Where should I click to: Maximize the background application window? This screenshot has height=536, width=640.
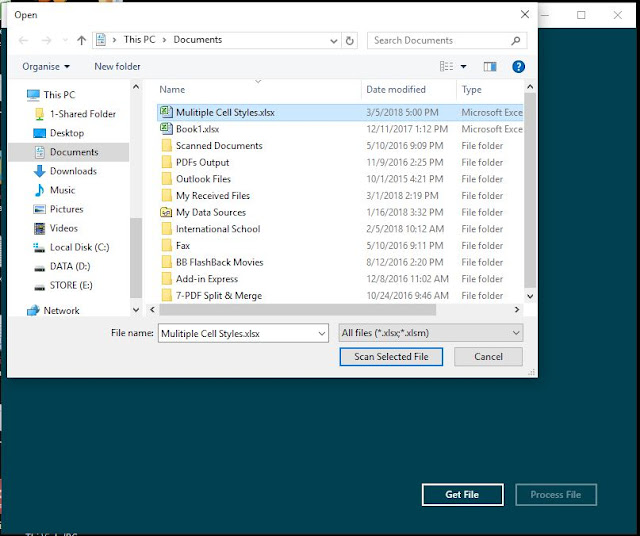tap(581, 15)
